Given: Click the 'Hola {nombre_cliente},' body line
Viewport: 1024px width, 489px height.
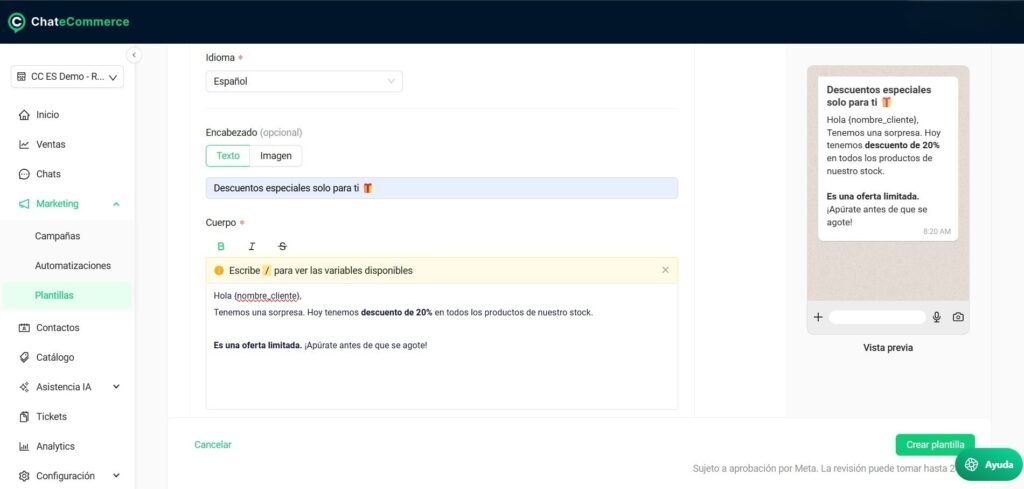Looking at the screenshot, I should click(x=257, y=296).
